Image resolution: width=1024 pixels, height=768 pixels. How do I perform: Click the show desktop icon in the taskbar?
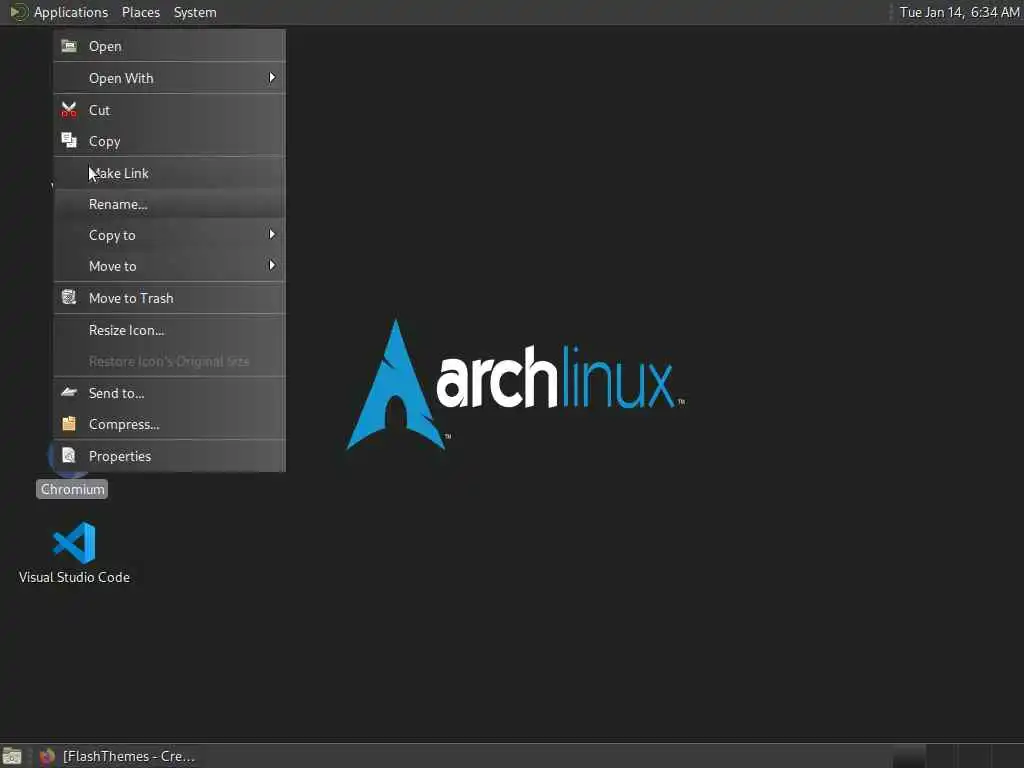[12, 756]
